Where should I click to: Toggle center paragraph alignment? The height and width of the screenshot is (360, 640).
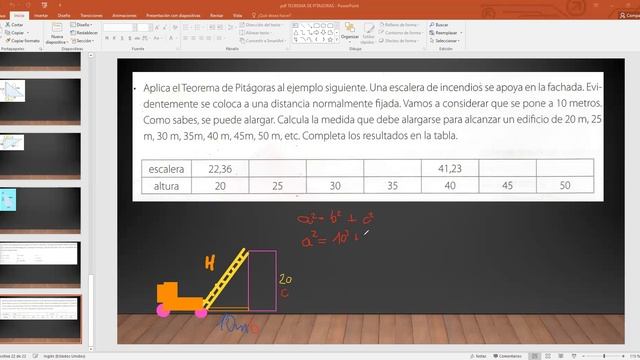point(193,38)
